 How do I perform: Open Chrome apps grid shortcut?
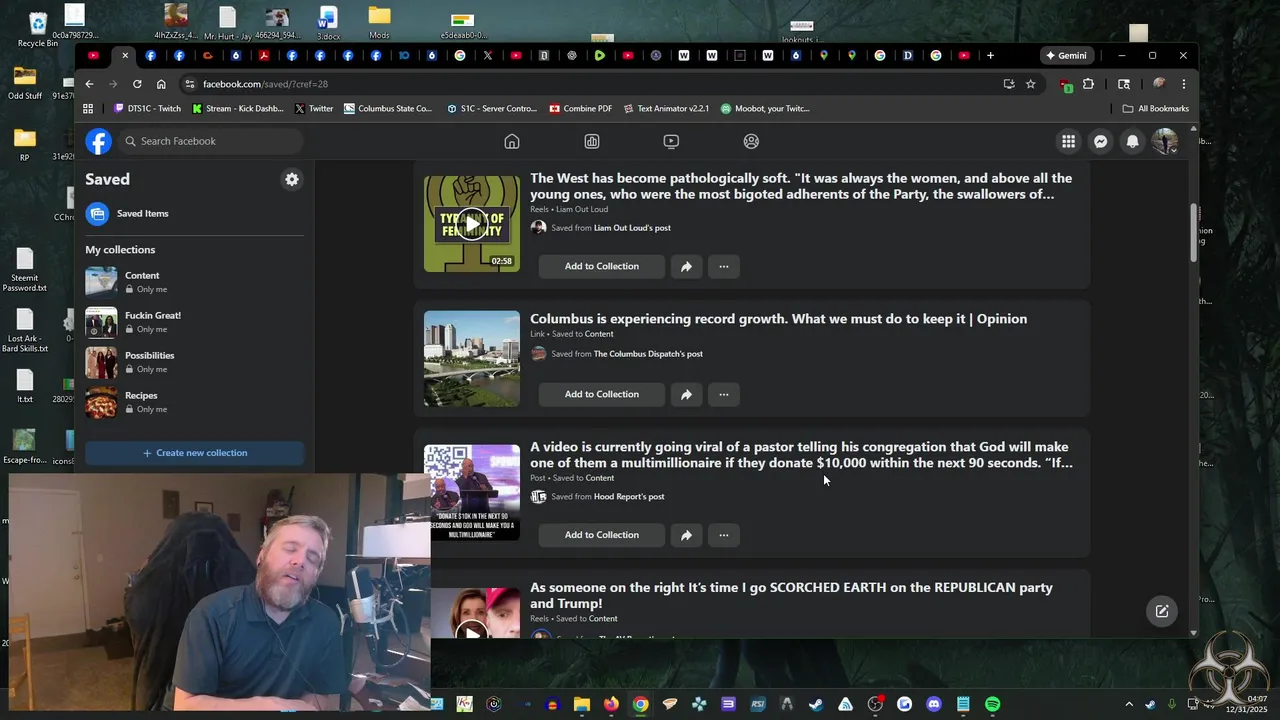click(88, 108)
